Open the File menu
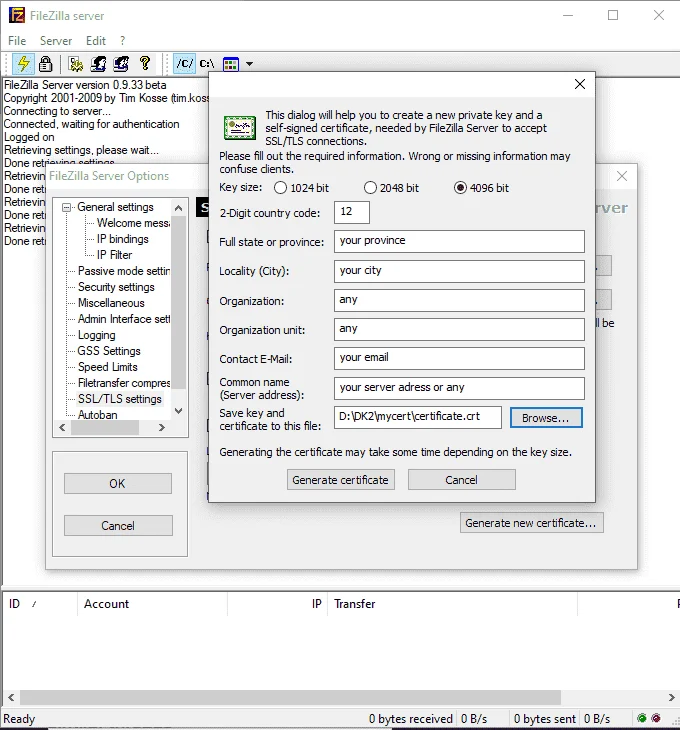The height and width of the screenshot is (730, 680). (17, 41)
